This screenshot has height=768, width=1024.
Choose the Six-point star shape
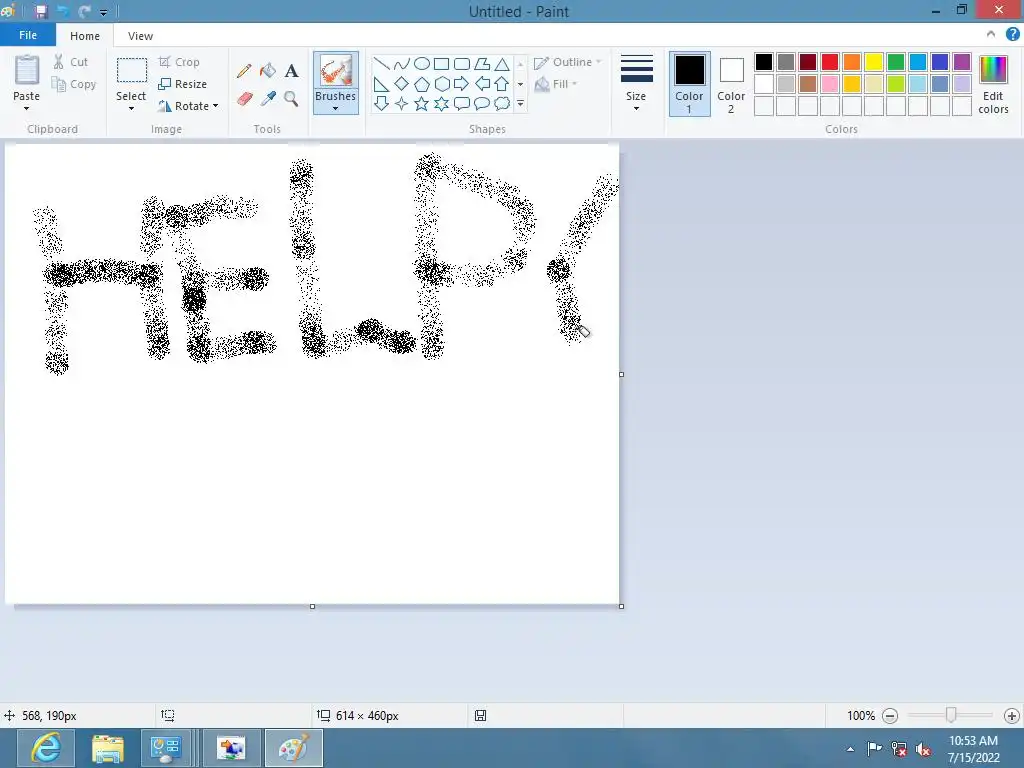pyautogui.click(x=441, y=103)
